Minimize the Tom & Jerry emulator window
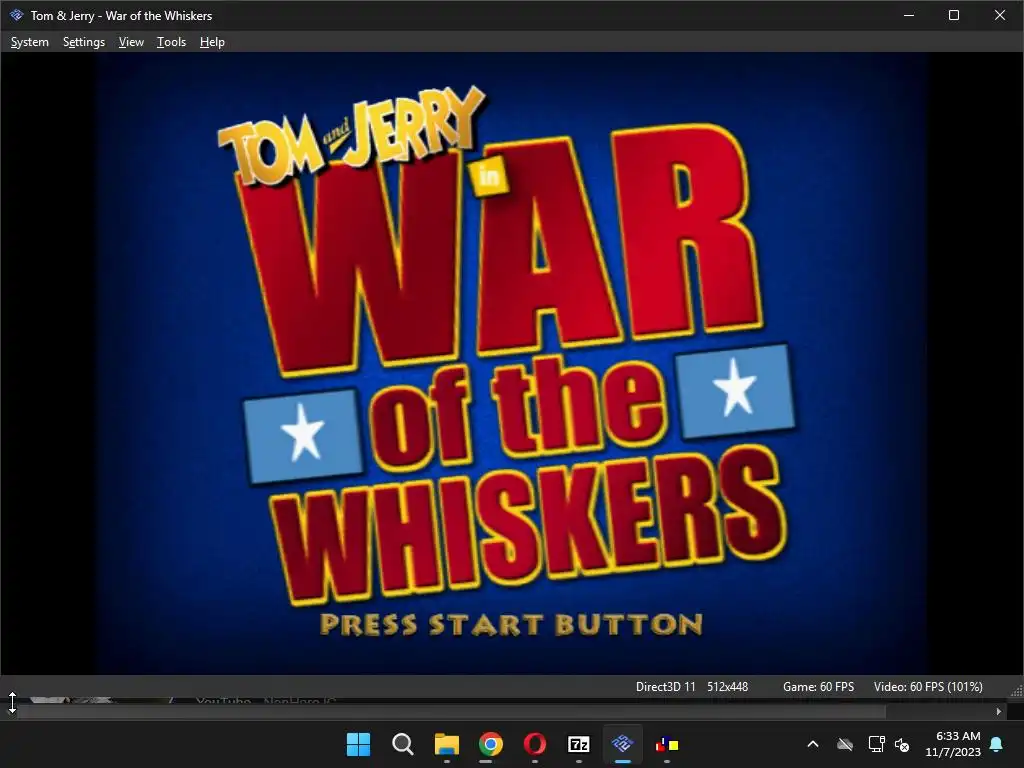1024x768 pixels. click(x=909, y=15)
